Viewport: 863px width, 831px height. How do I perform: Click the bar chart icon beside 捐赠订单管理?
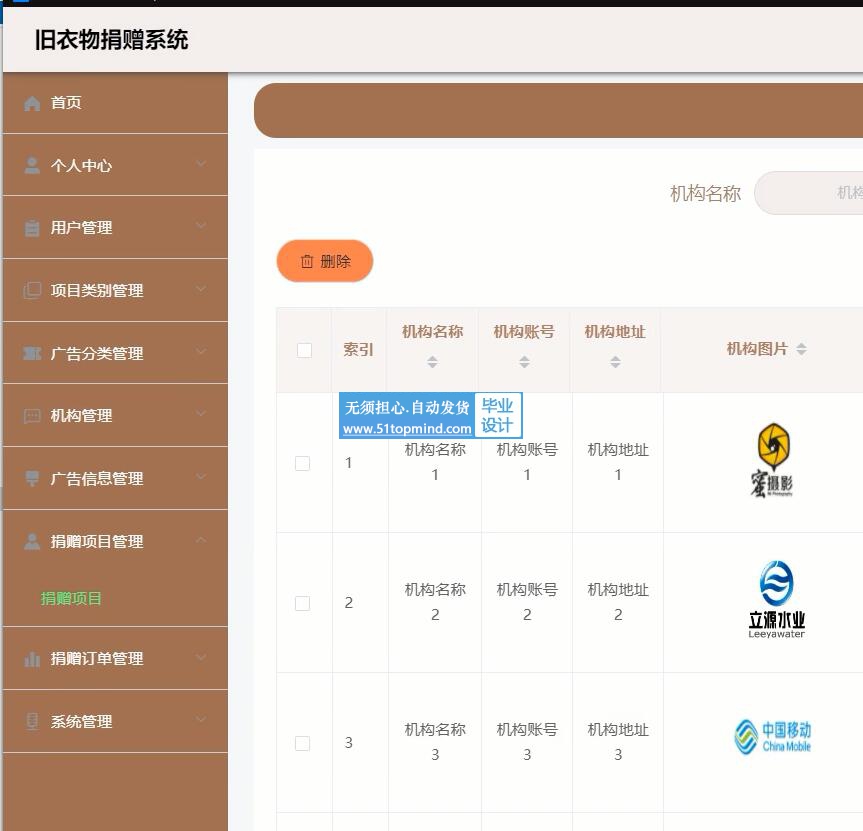pos(32,659)
